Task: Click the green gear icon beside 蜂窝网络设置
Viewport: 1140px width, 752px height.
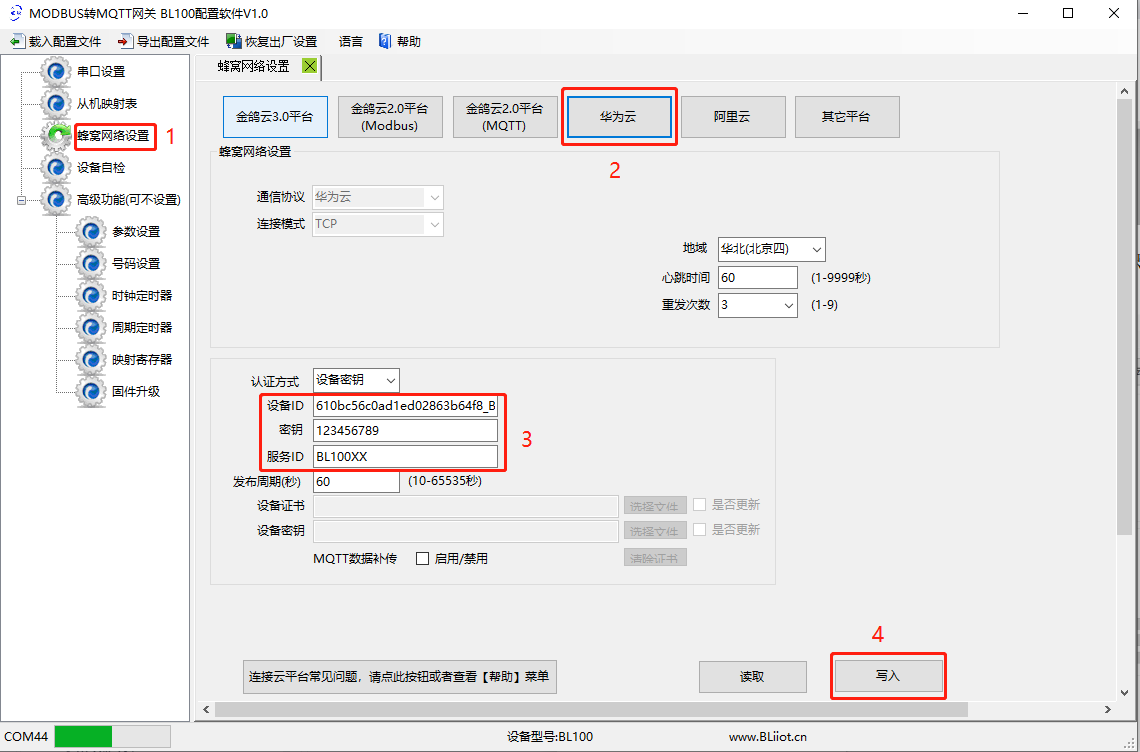Action: (x=55, y=135)
